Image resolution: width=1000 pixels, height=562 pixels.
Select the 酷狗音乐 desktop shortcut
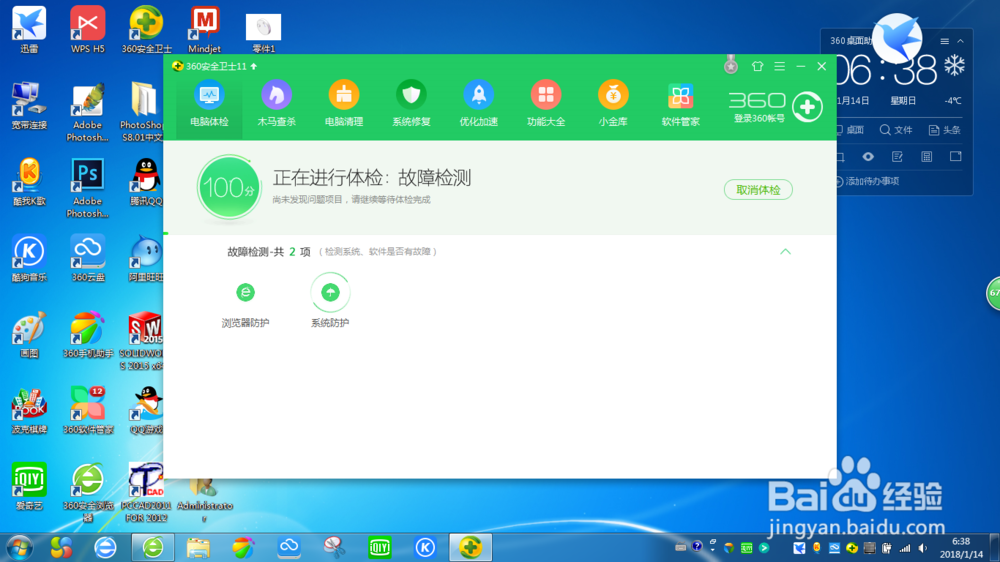pos(29,258)
